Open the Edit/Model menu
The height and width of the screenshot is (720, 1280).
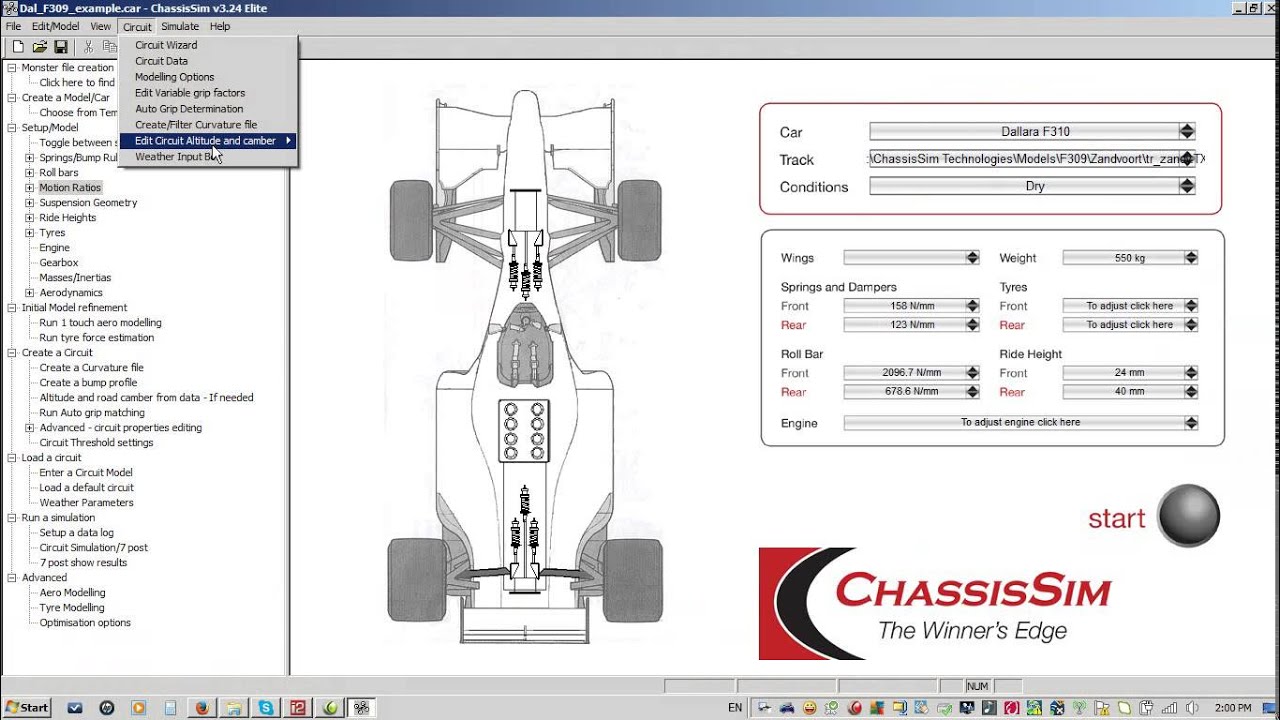(x=55, y=26)
